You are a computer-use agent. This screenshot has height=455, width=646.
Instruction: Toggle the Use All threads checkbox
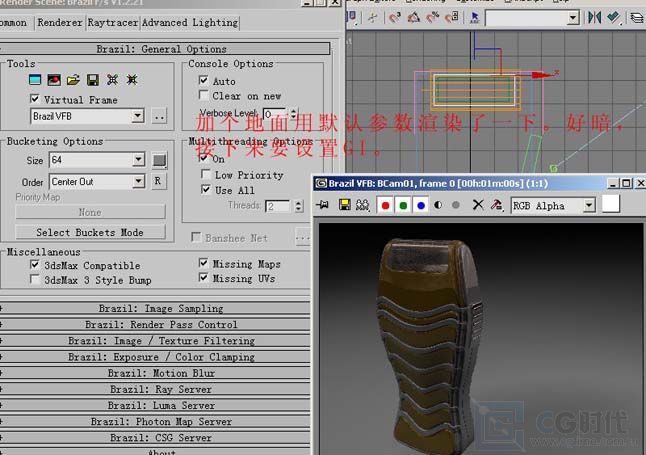[x=206, y=190]
